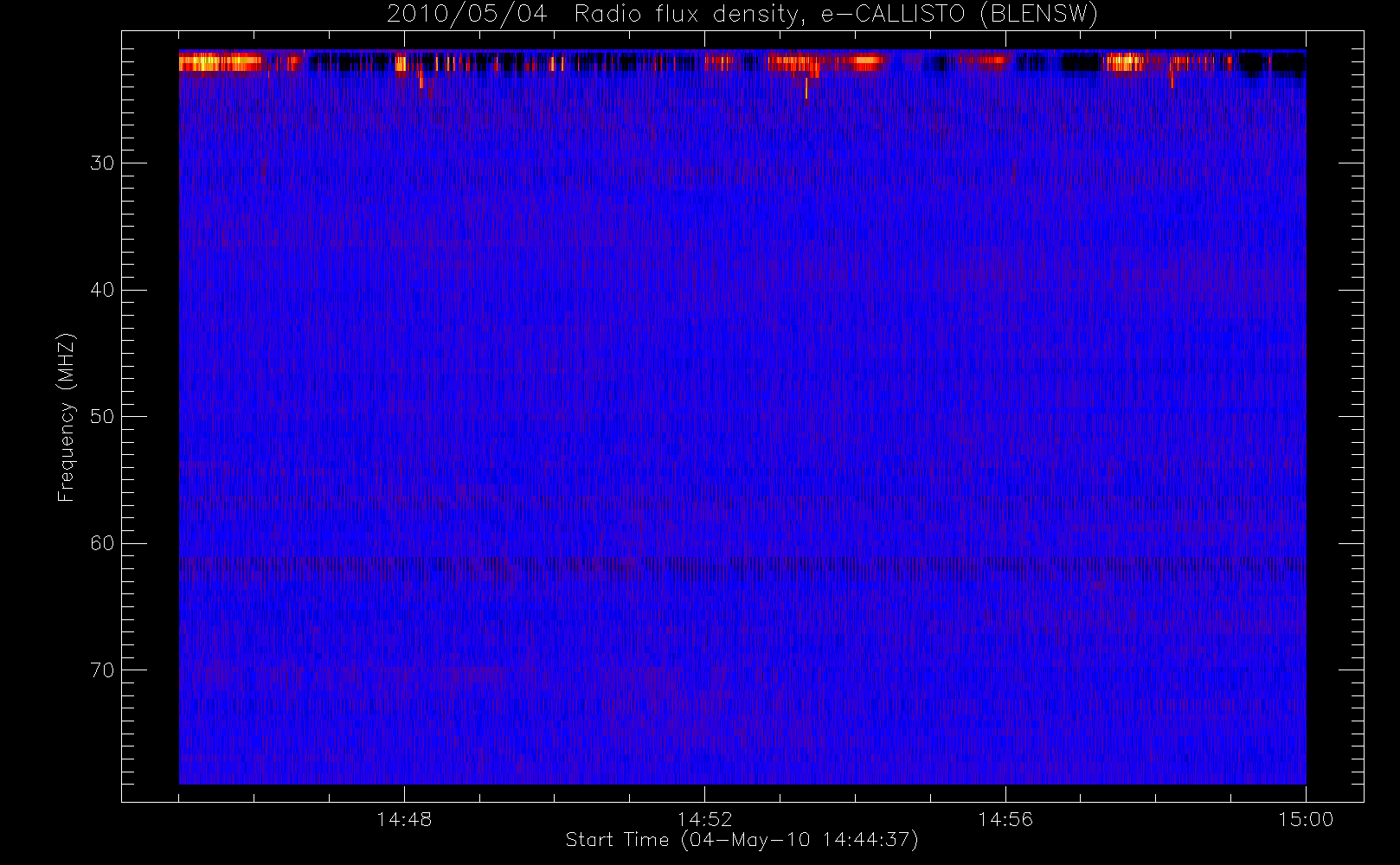Click the 30 frequency tick label
Screen dimensions: 1400x865
pos(102,163)
